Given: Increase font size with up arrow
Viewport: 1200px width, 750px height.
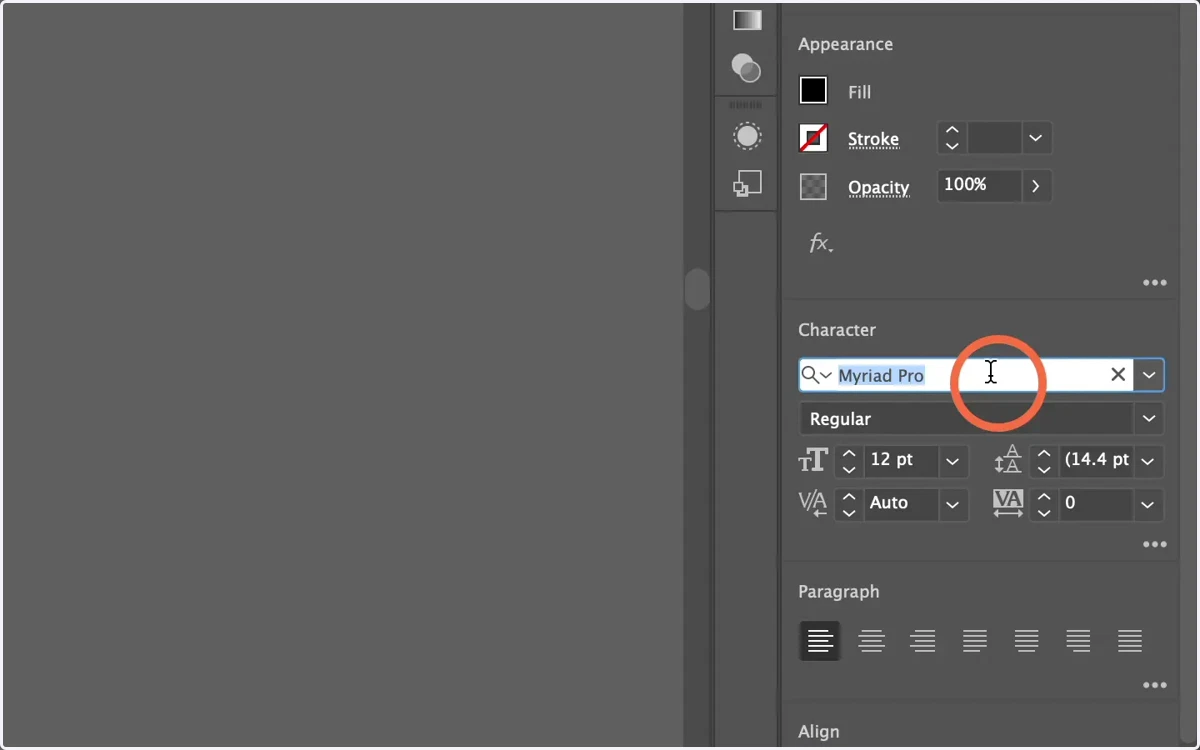Looking at the screenshot, I should 848,453.
